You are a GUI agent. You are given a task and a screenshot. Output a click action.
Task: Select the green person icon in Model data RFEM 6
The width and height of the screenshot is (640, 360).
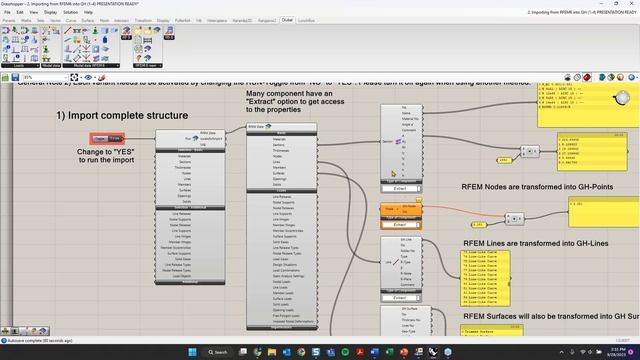point(96,30)
